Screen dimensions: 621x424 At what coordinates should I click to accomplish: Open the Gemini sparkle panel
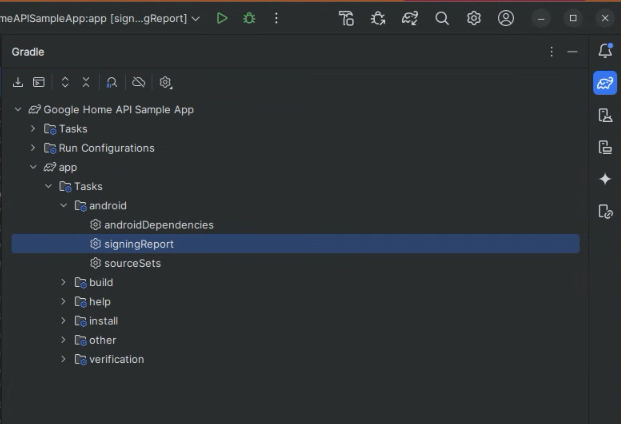coord(604,179)
